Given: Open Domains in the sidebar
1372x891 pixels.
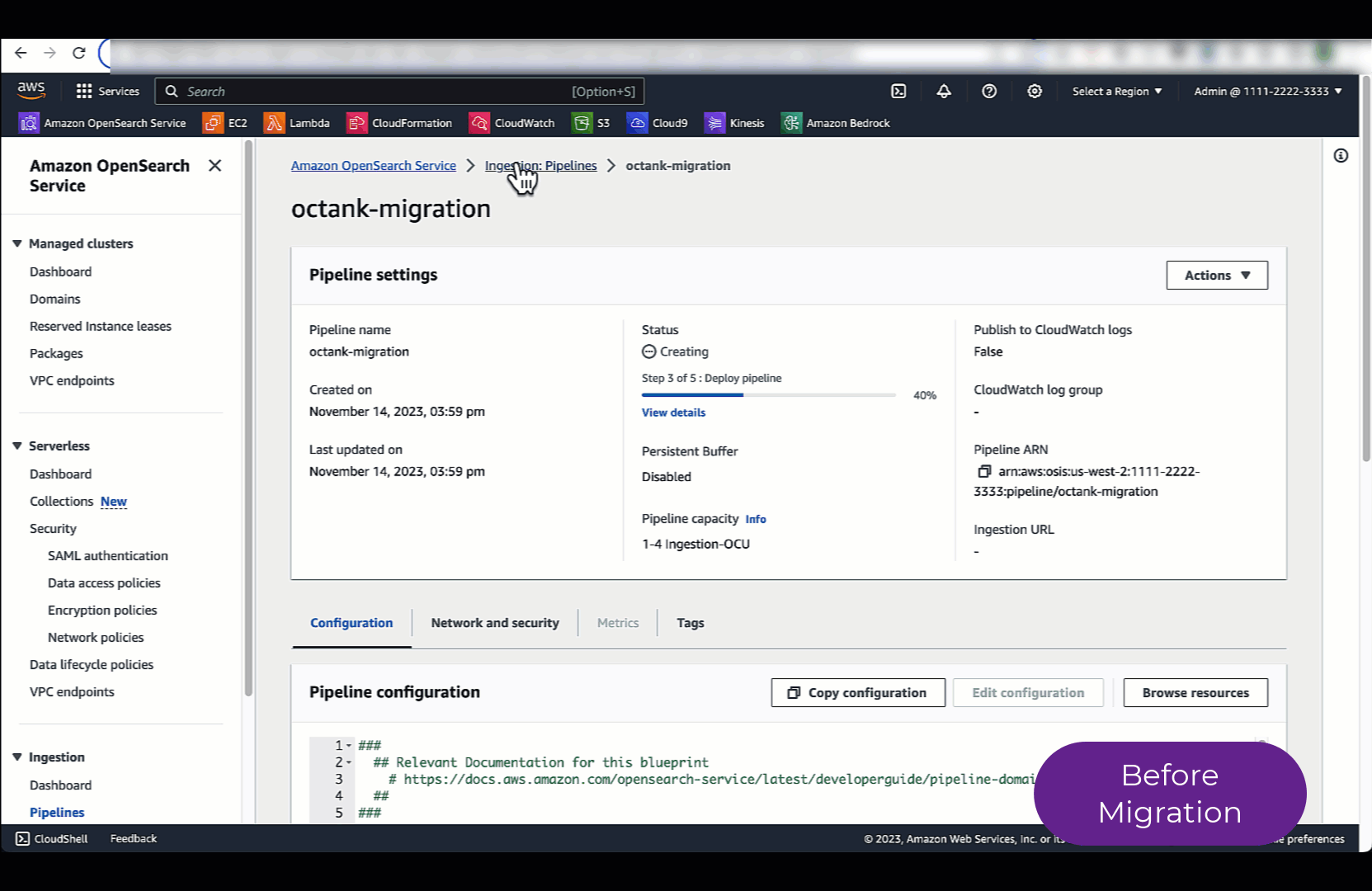Looking at the screenshot, I should pyautogui.click(x=55, y=299).
